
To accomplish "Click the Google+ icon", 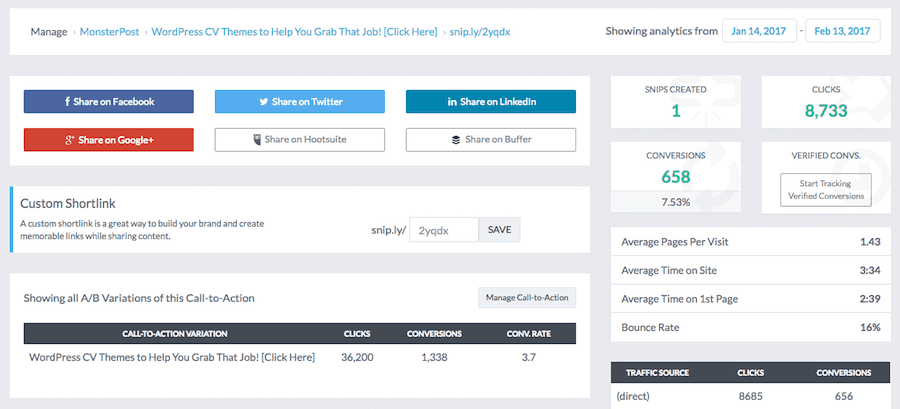I will tap(69, 140).
